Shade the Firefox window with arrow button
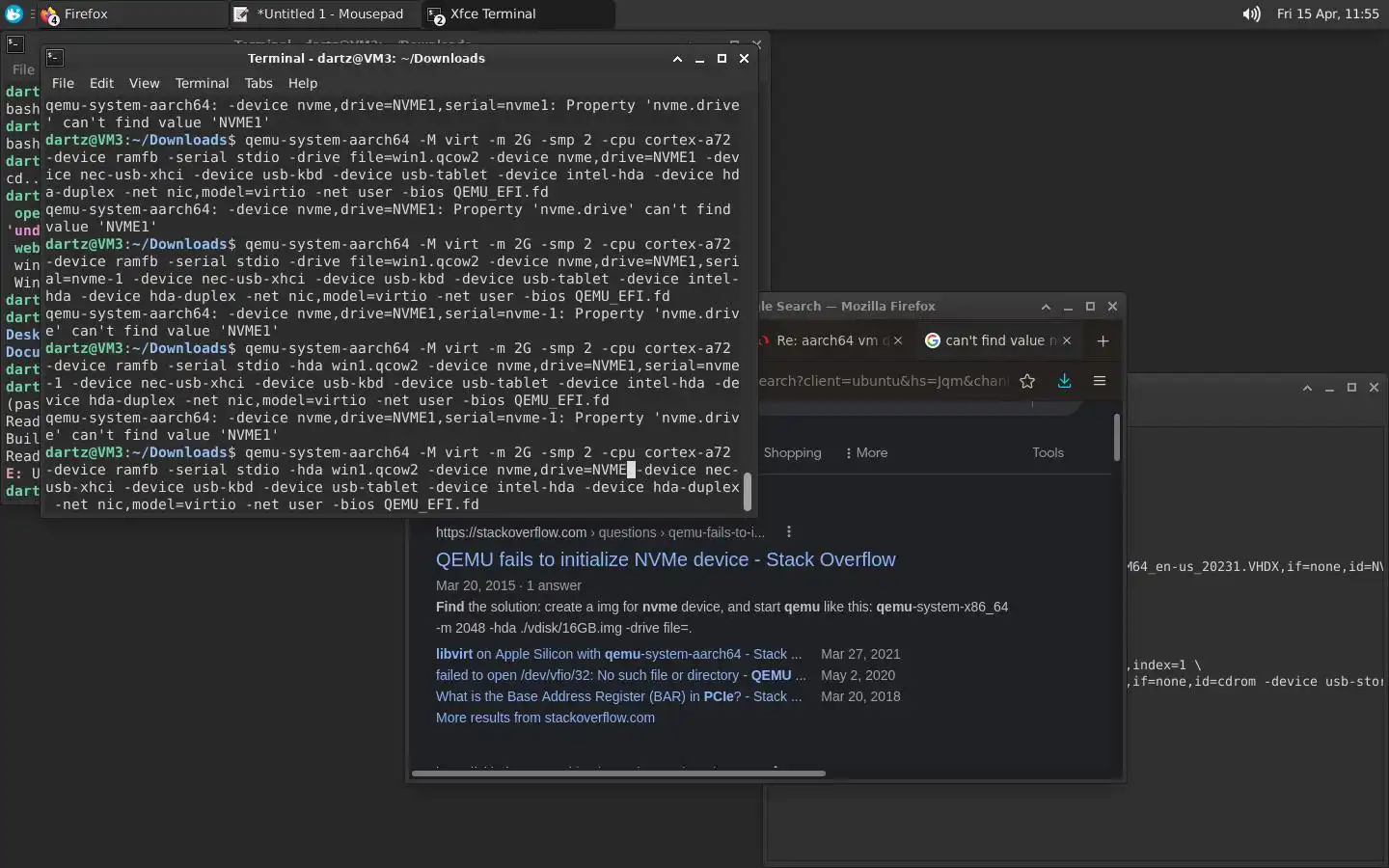The width and height of the screenshot is (1389, 868). (x=1046, y=307)
